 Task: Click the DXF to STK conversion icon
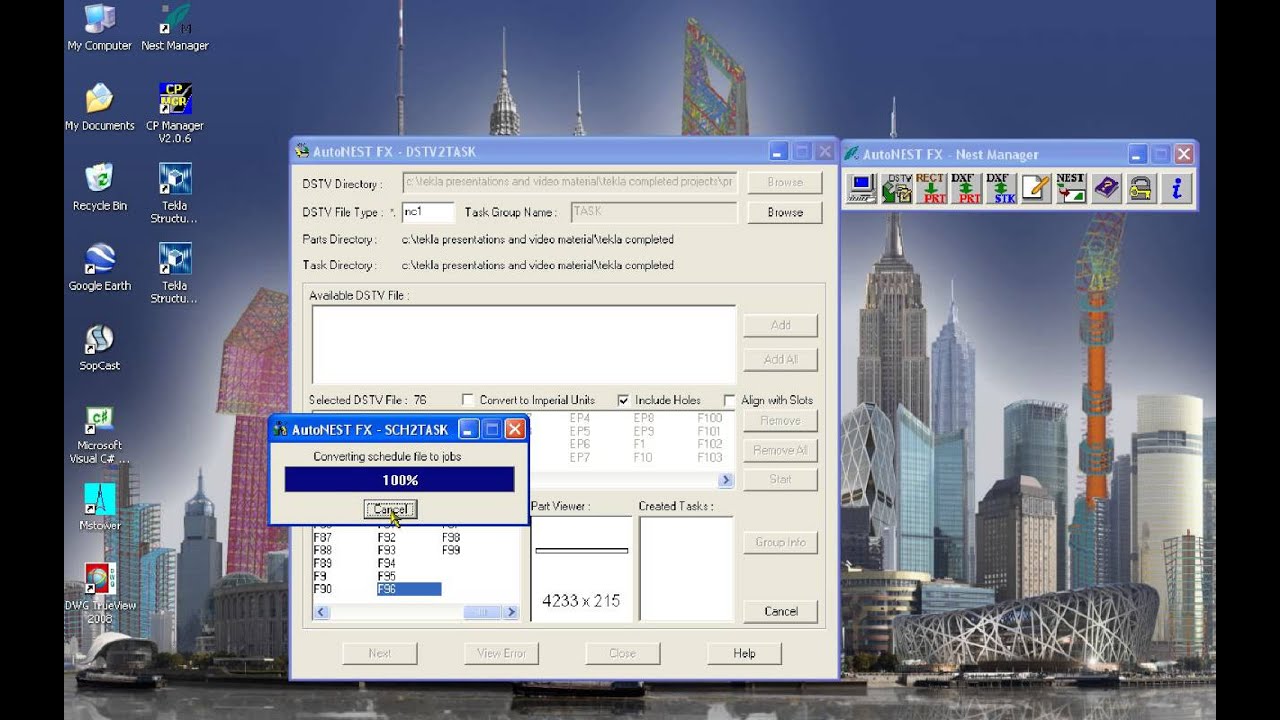coord(1000,188)
